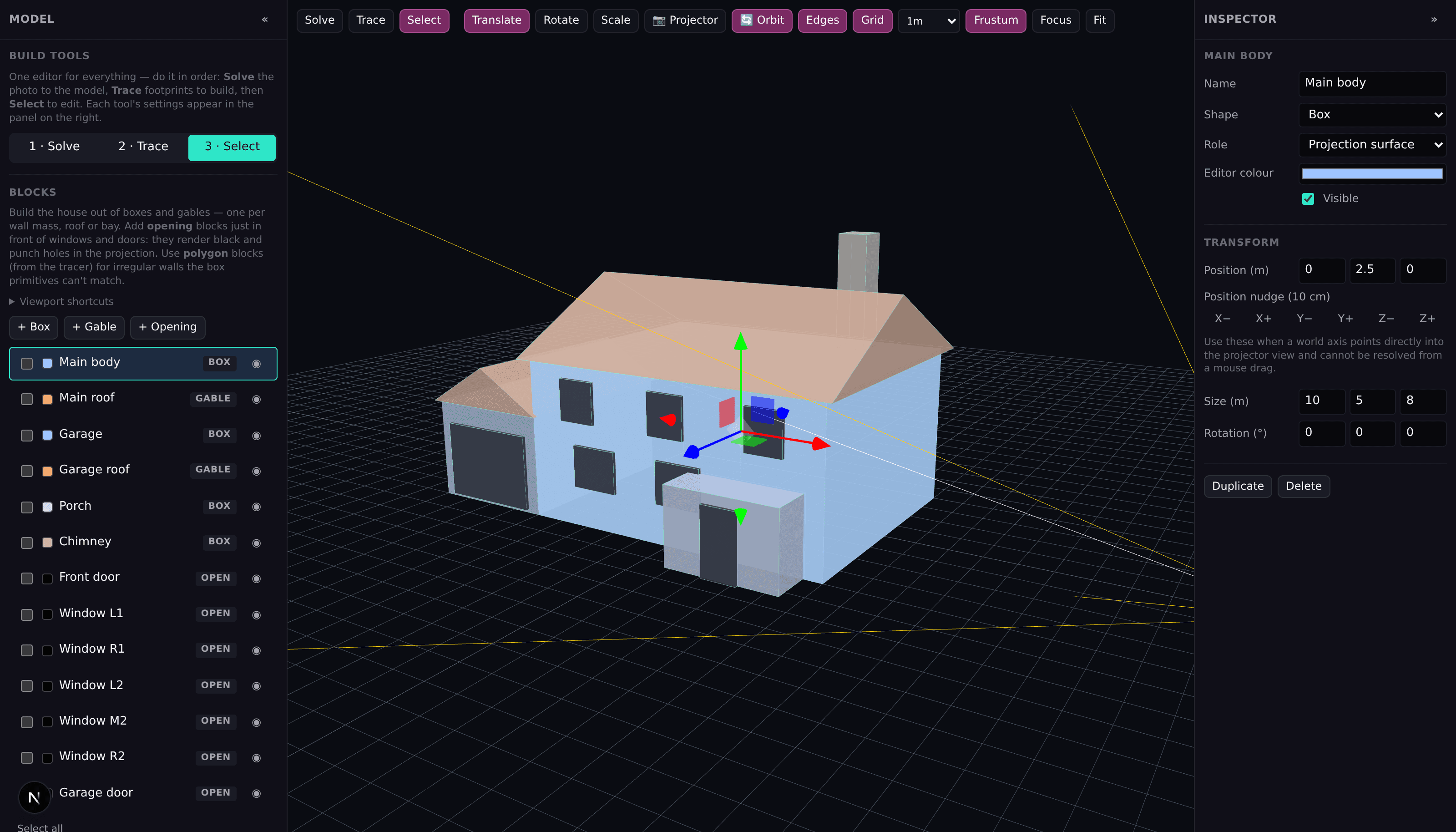Add a new Box block
This screenshot has height=832, width=1456.
click(34, 327)
